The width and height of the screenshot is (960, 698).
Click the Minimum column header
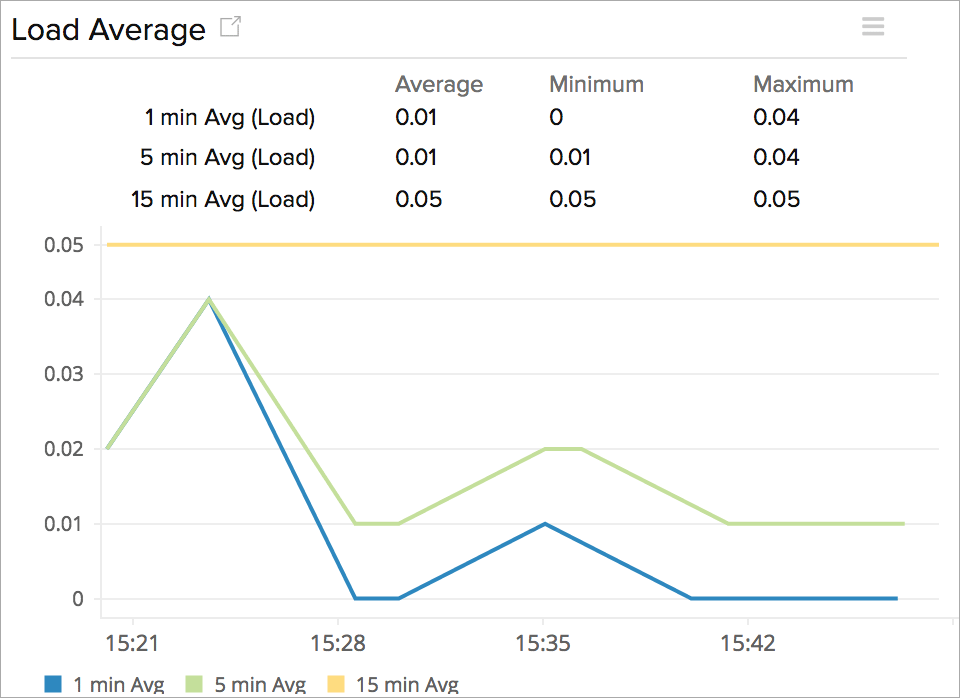pyautogui.click(x=596, y=84)
